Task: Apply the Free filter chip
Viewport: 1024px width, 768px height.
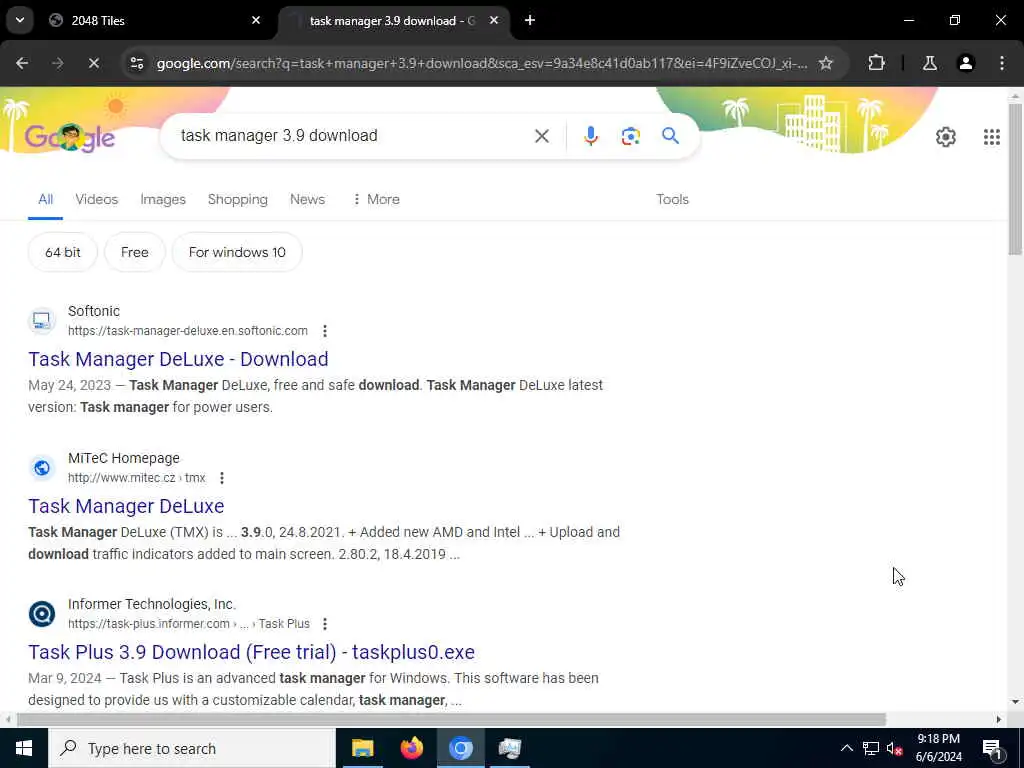Action: tap(135, 252)
